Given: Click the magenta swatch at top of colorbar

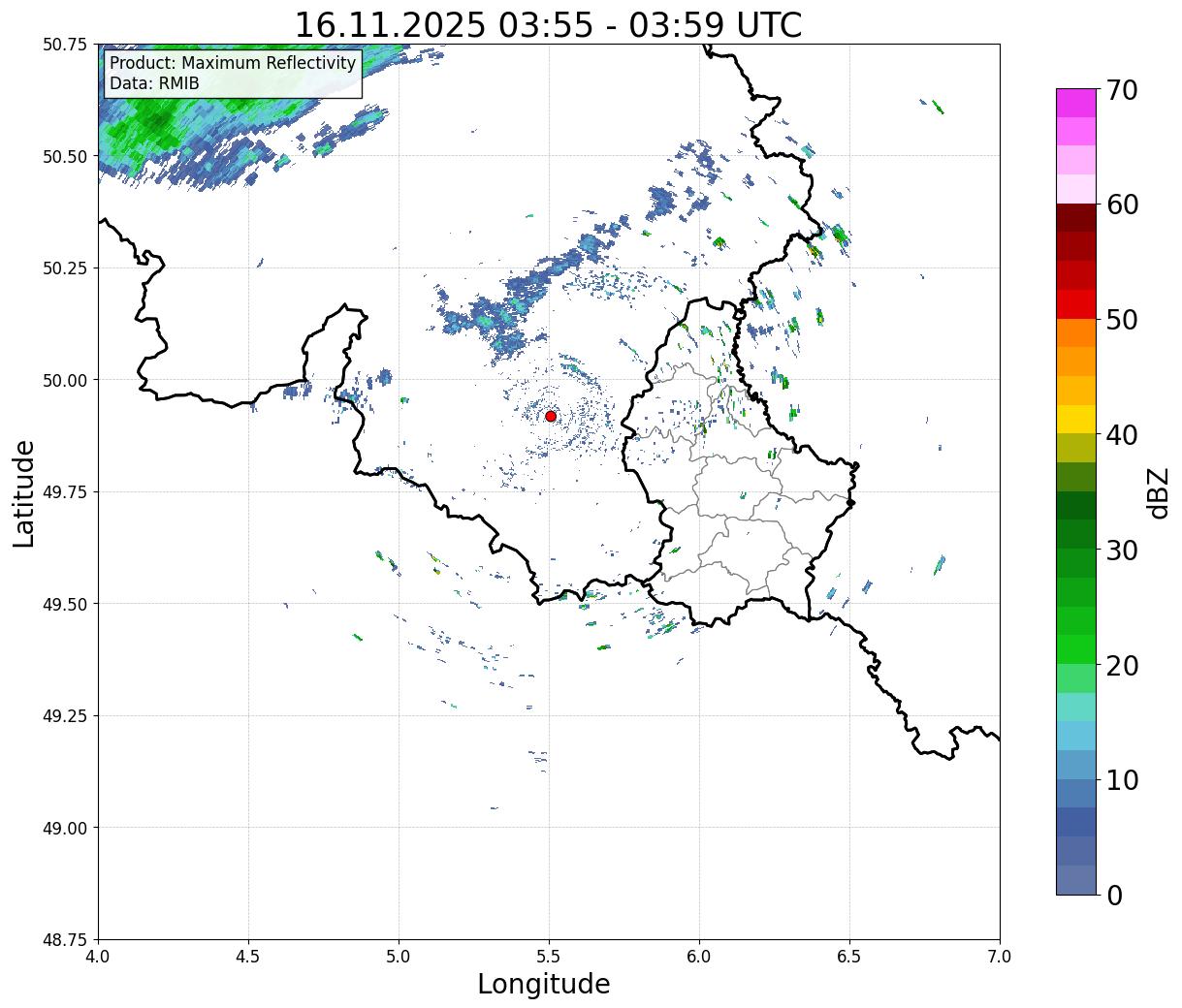Looking at the screenshot, I should point(1076,103).
